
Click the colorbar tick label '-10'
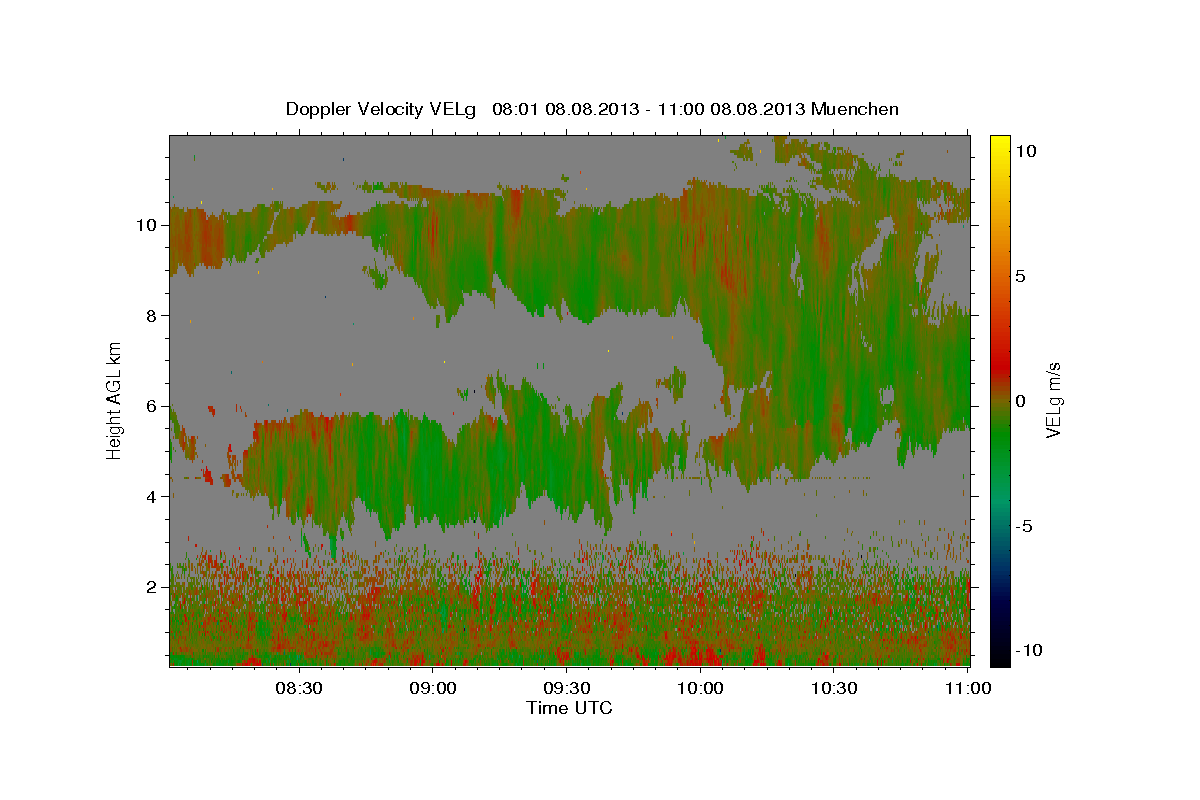pos(1028,650)
